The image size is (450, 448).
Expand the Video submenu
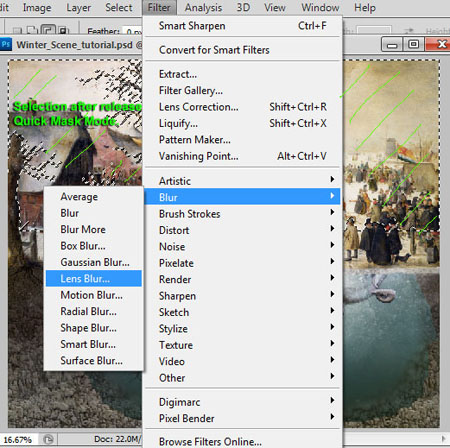(242, 361)
